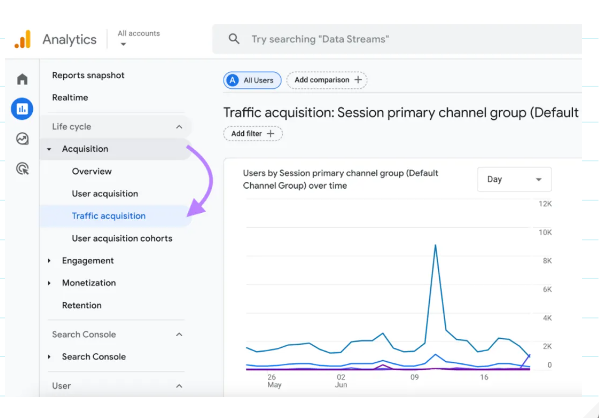Click the Google Analytics logo

click(23, 39)
